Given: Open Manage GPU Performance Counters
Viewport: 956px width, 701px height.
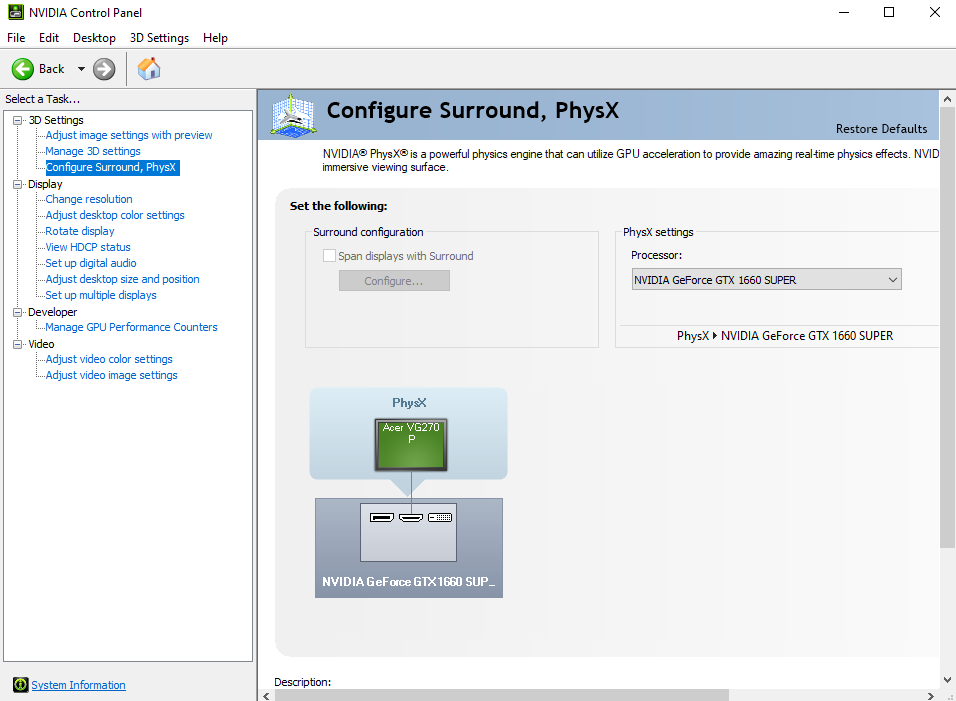Looking at the screenshot, I should click(131, 327).
